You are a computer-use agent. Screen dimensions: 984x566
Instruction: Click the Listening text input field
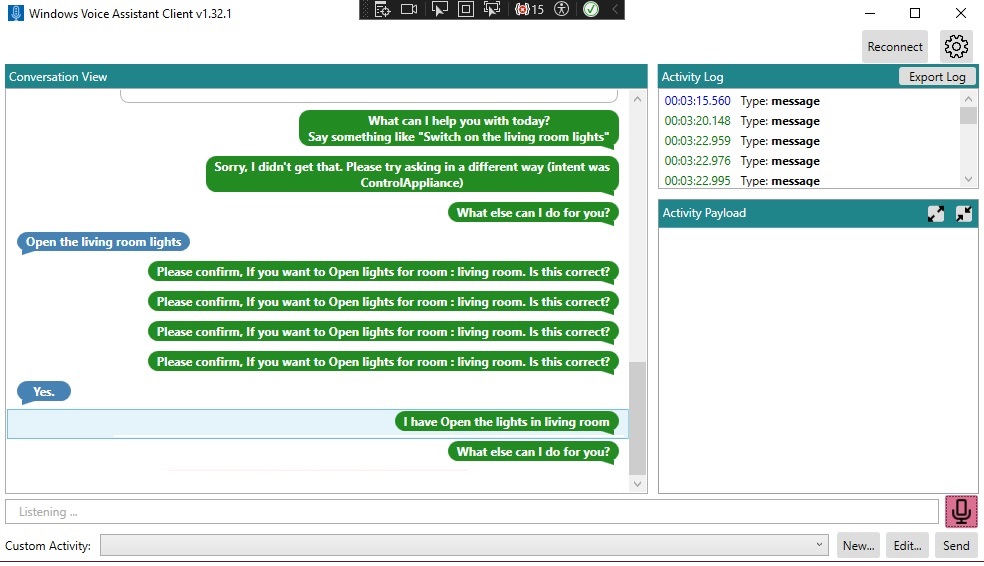coord(473,512)
